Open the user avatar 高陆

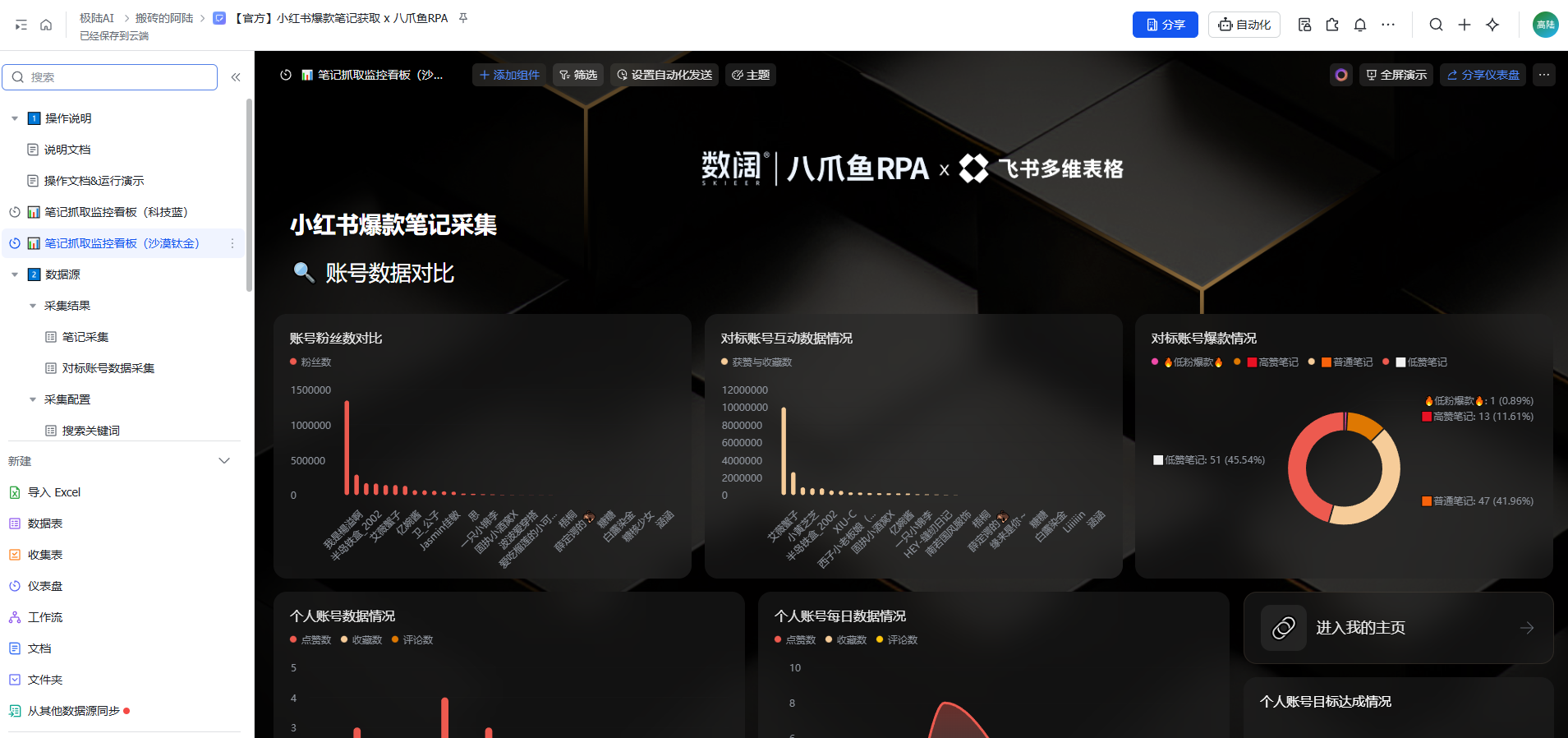(x=1545, y=25)
